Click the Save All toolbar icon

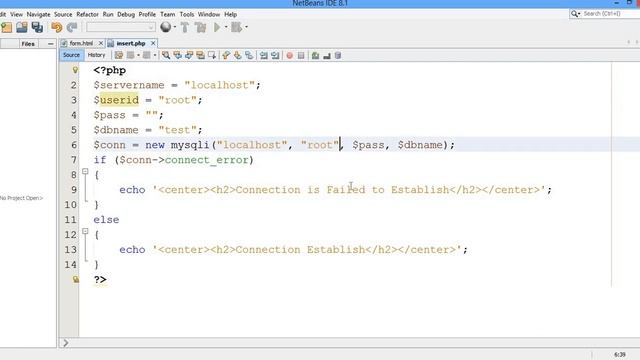[37, 27]
